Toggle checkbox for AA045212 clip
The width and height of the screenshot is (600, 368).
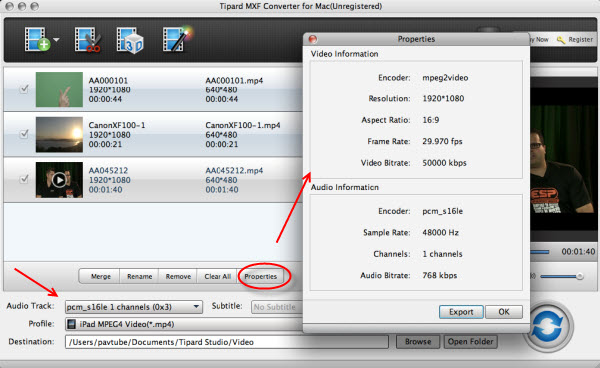pyautogui.click(x=24, y=179)
